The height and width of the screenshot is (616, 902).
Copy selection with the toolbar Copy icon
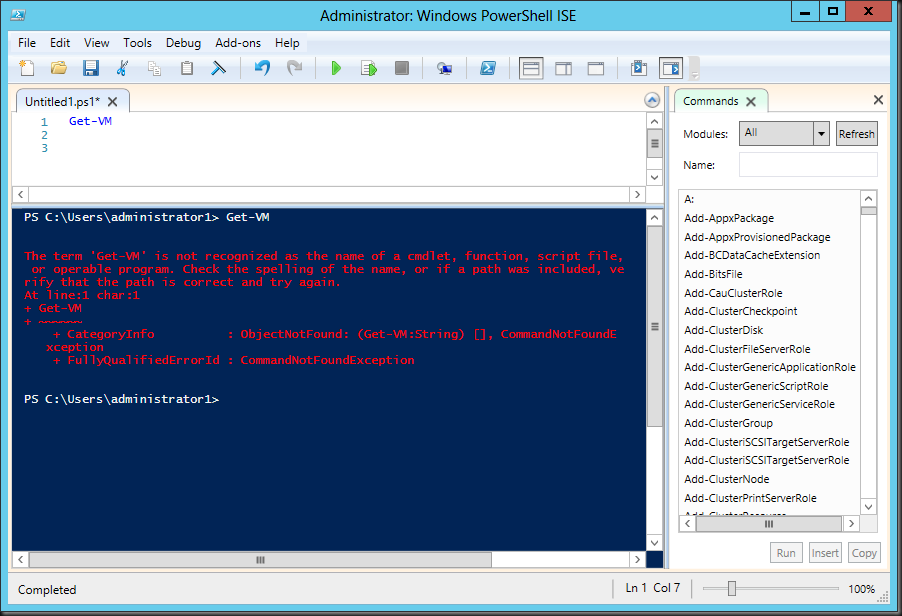coord(154,68)
